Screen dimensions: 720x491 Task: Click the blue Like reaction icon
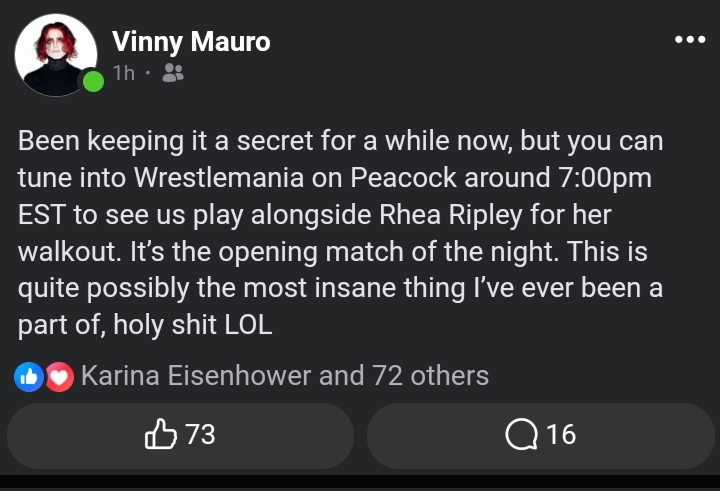[x=29, y=377]
